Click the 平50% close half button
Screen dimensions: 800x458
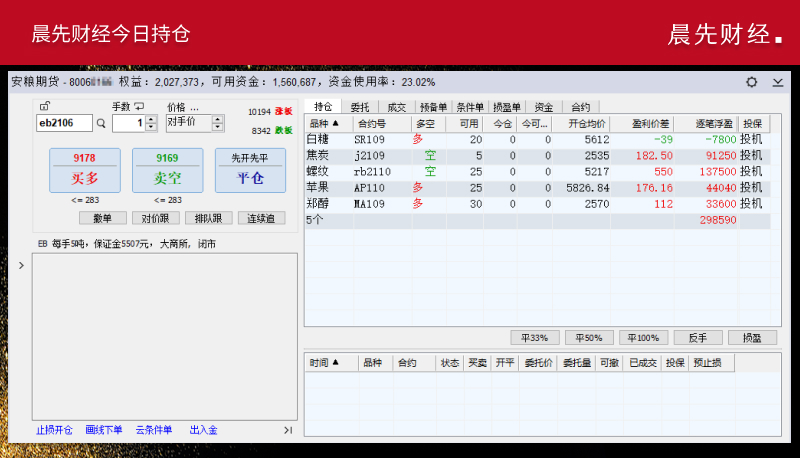point(588,338)
